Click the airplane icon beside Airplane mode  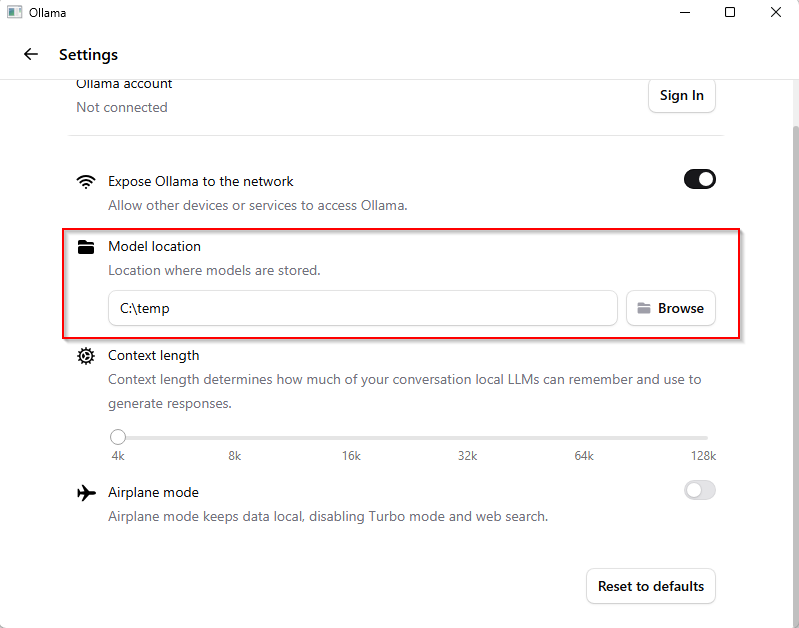point(87,493)
